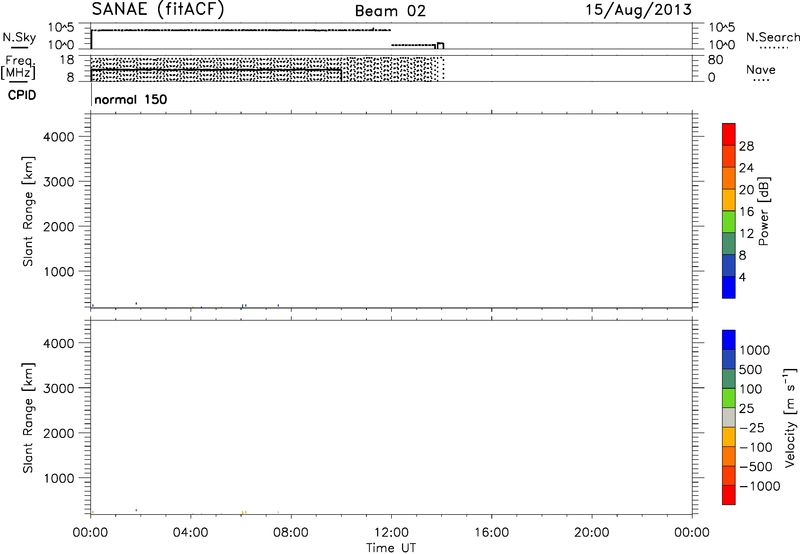This screenshot has width=800, height=554.
Task: Click the Power colorbar segment between 24 and 28
Action: pos(729,156)
